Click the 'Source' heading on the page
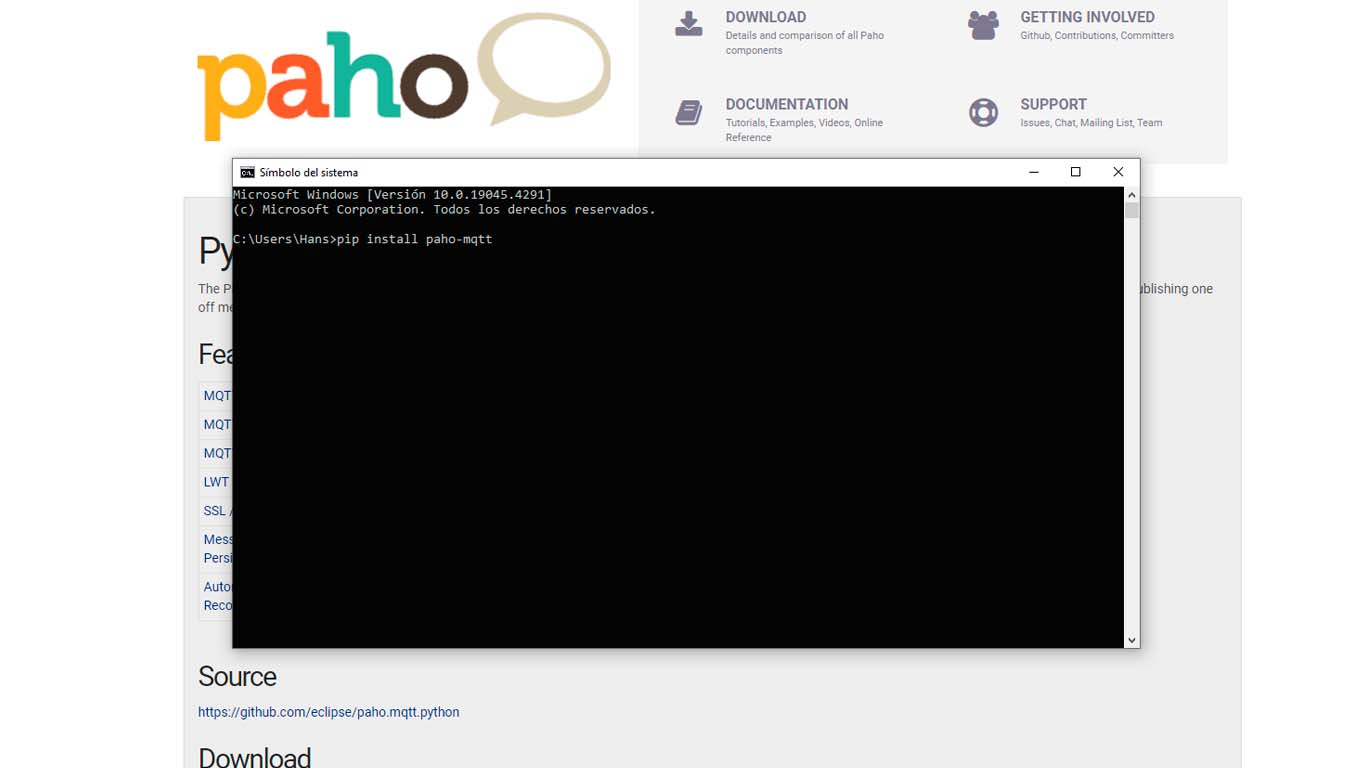Viewport: 1366px width, 768px height. pyautogui.click(x=237, y=677)
